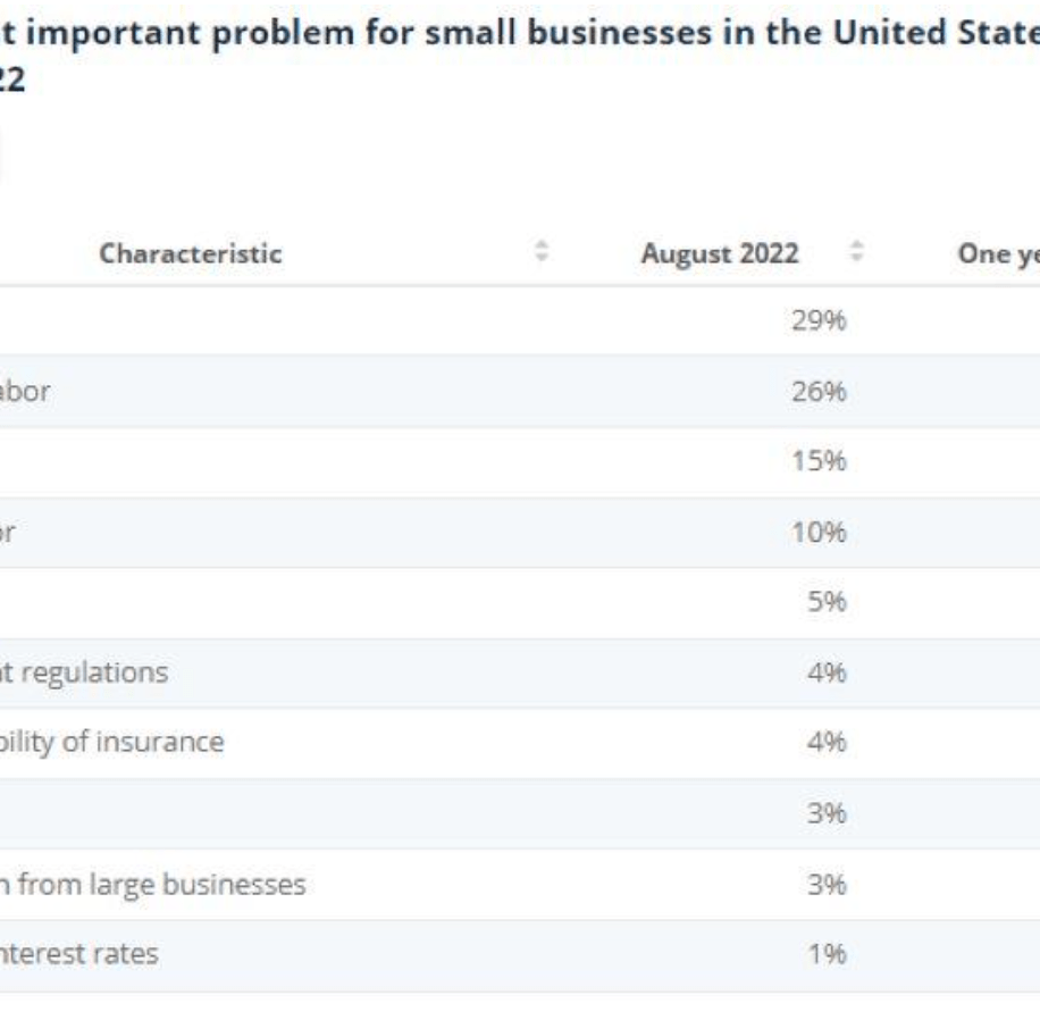Click the row label ending in "abor"
1040x1020 pixels.
(x=25, y=391)
